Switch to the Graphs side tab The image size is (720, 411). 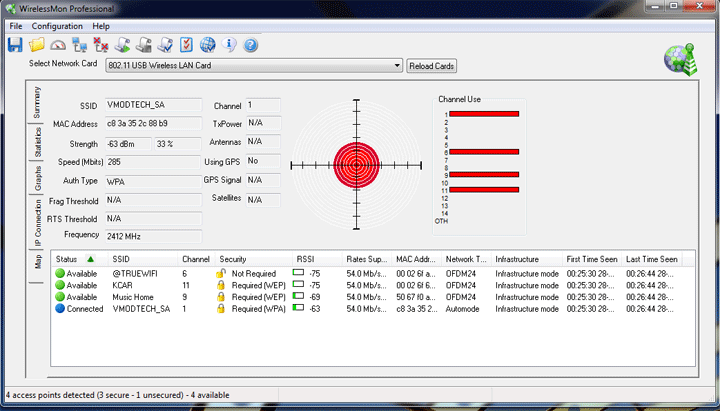[x=37, y=178]
